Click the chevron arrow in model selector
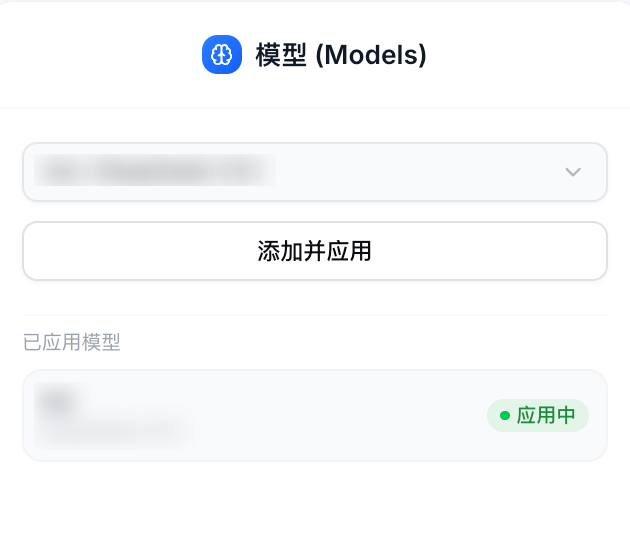630x550 pixels. [x=573, y=172]
